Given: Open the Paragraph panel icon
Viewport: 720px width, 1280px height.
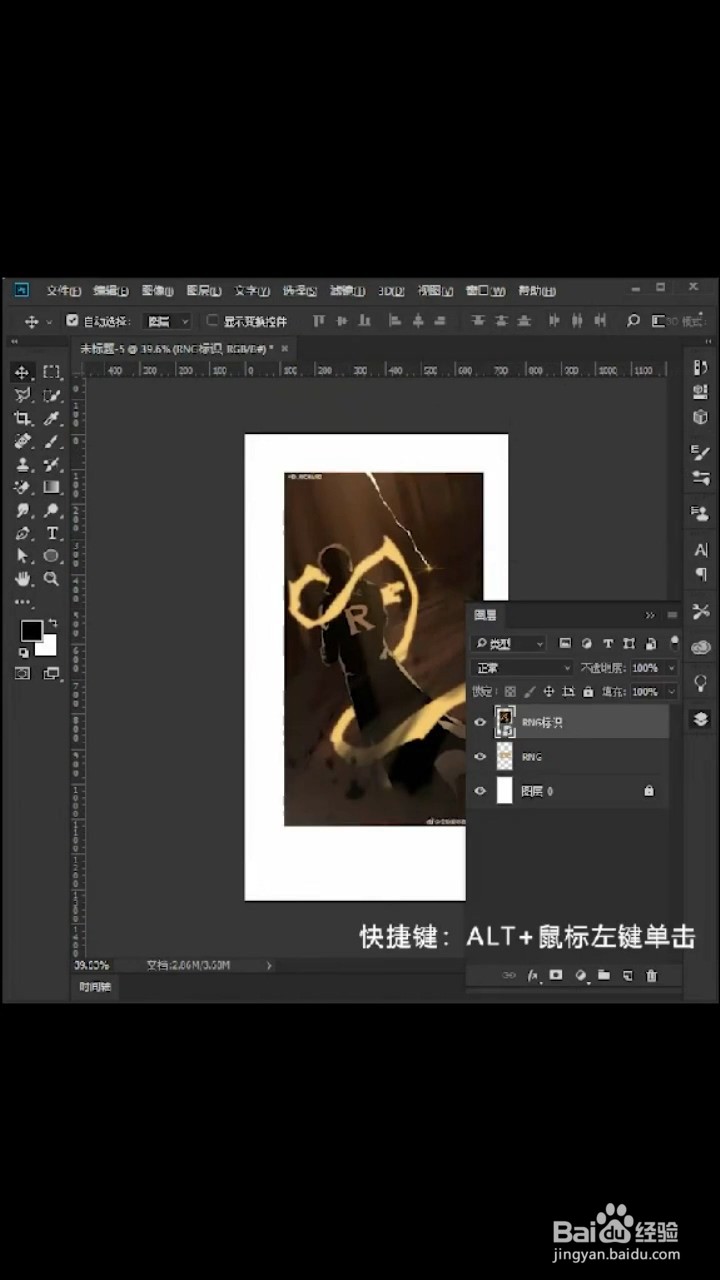Looking at the screenshot, I should point(701,574).
